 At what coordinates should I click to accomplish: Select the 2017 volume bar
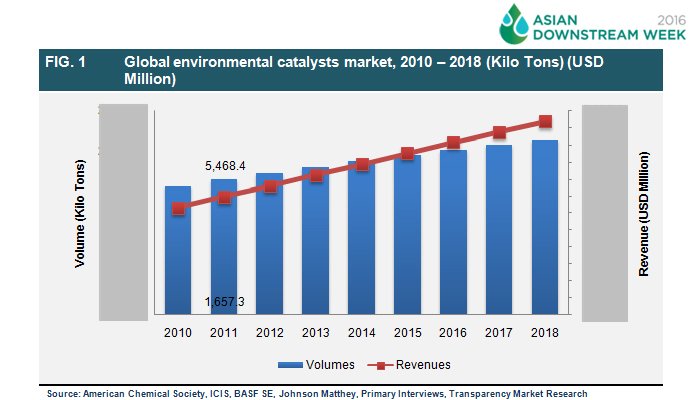(x=499, y=229)
